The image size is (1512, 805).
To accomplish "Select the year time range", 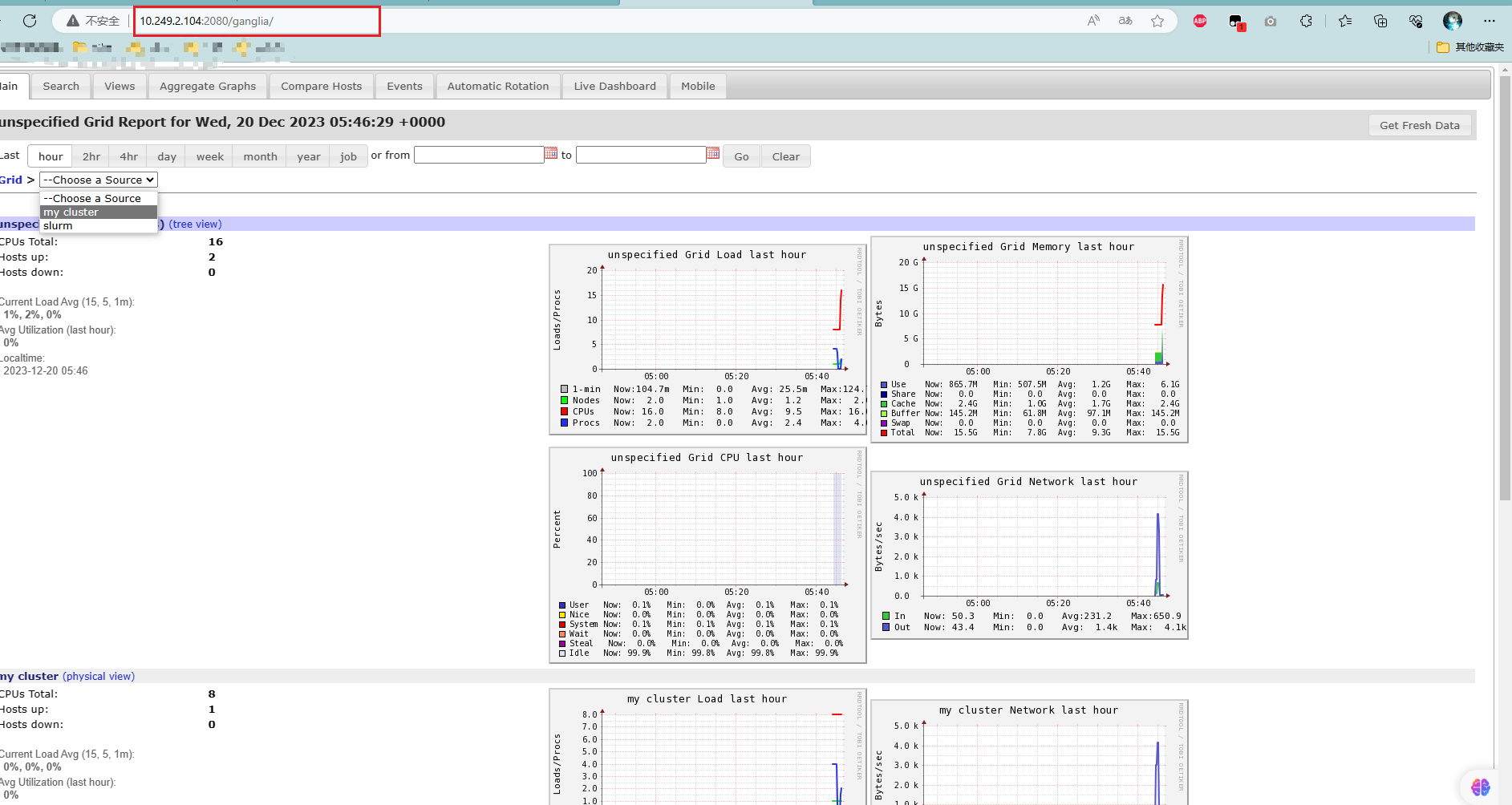I will tap(309, 156).
